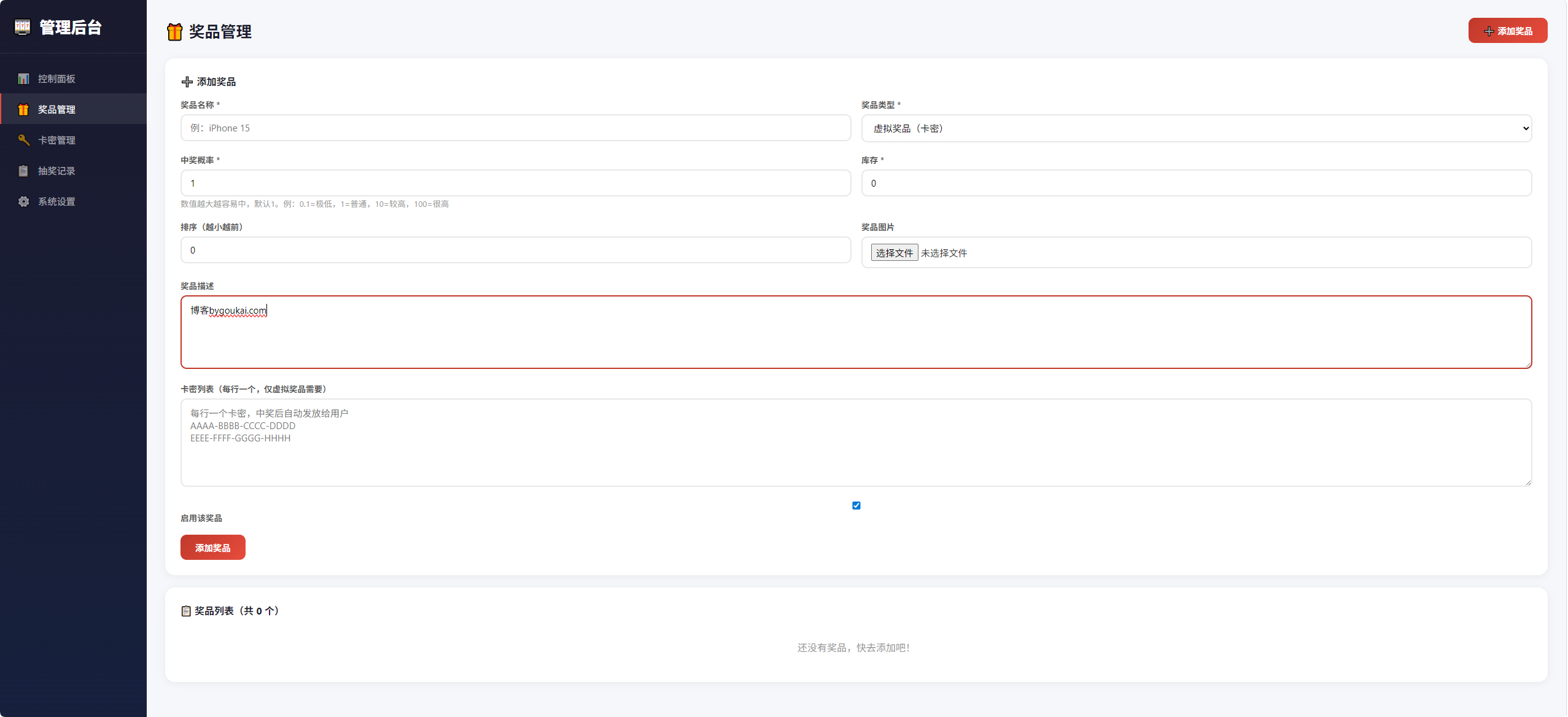
Task: Go to 抽奖记录 in sidebar
Action: tap(56, 171)
